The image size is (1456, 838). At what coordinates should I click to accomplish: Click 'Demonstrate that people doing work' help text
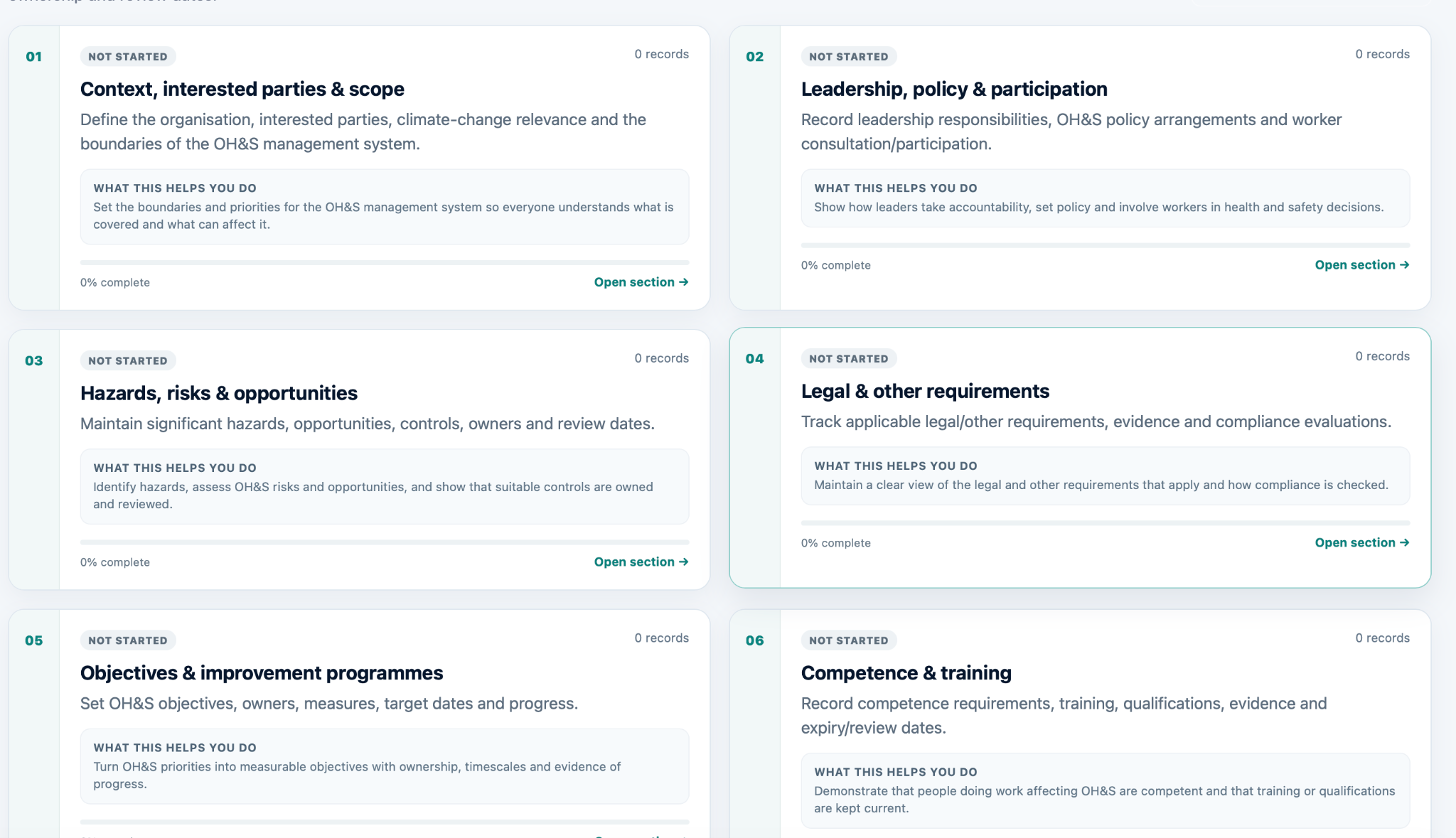point(1105,800)
